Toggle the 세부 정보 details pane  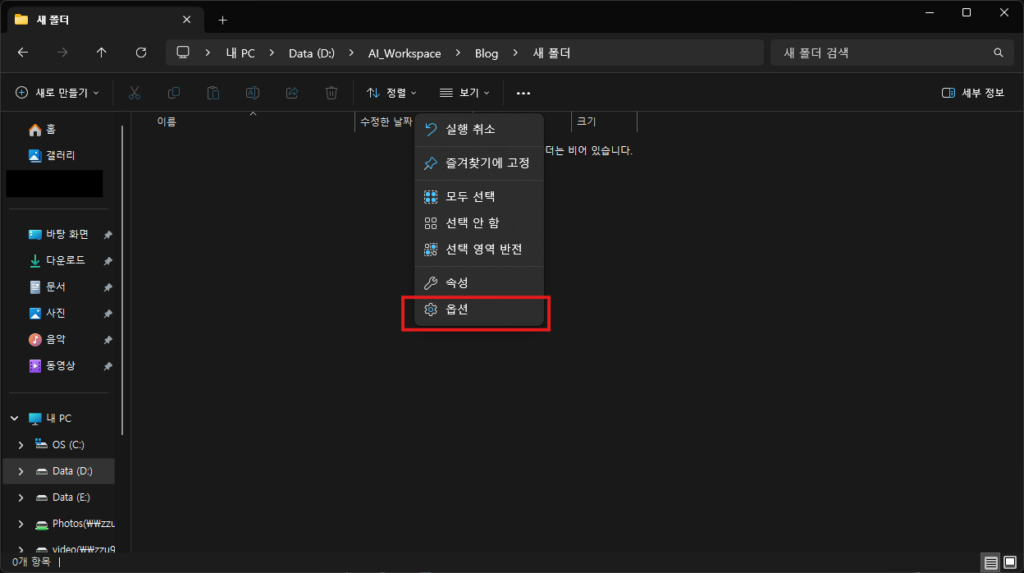pos(972,93)
